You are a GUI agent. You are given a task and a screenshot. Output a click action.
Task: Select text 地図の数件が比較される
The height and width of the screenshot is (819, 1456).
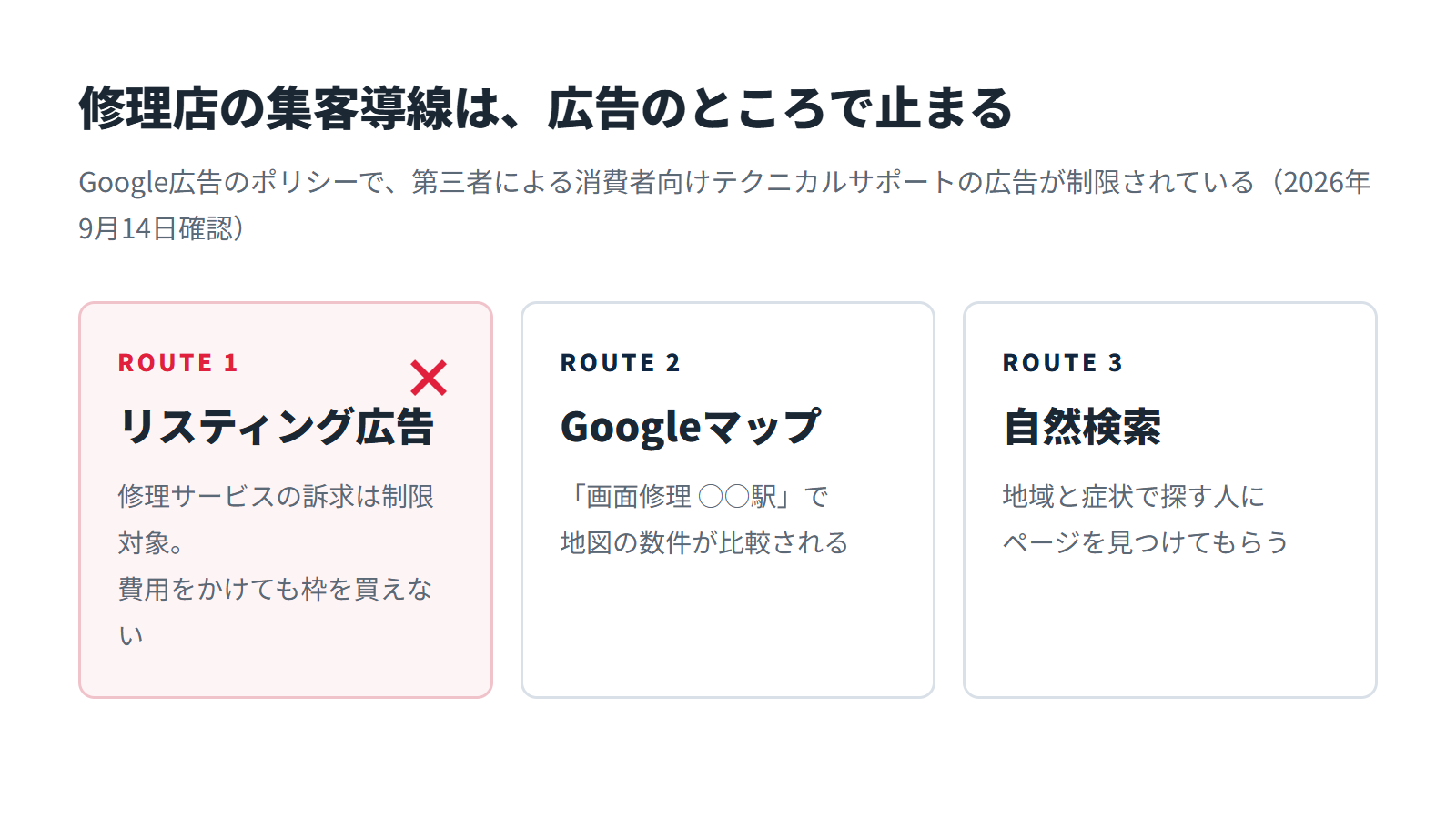[x=704, y=543]
